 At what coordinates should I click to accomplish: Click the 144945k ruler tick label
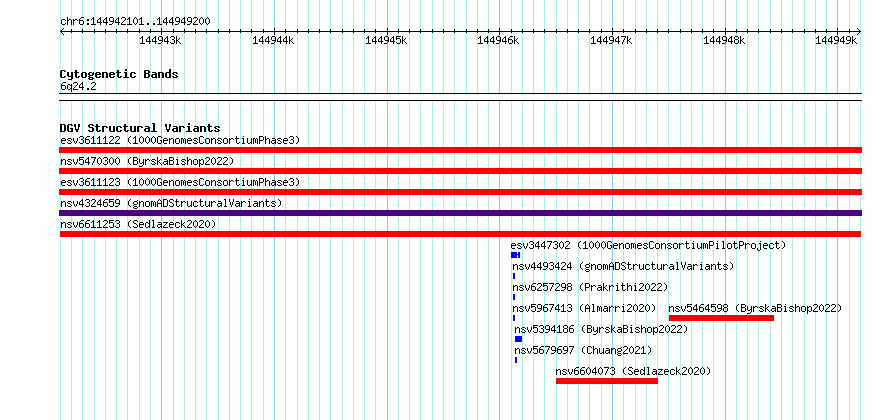[x=386, y=40]
